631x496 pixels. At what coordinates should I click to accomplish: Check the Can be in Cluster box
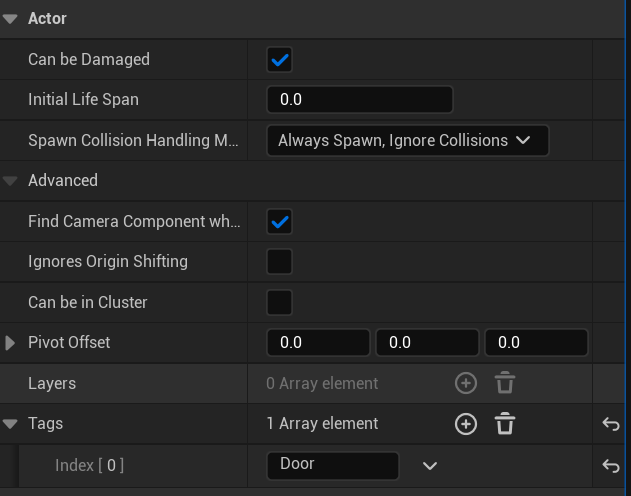point(279,302)
